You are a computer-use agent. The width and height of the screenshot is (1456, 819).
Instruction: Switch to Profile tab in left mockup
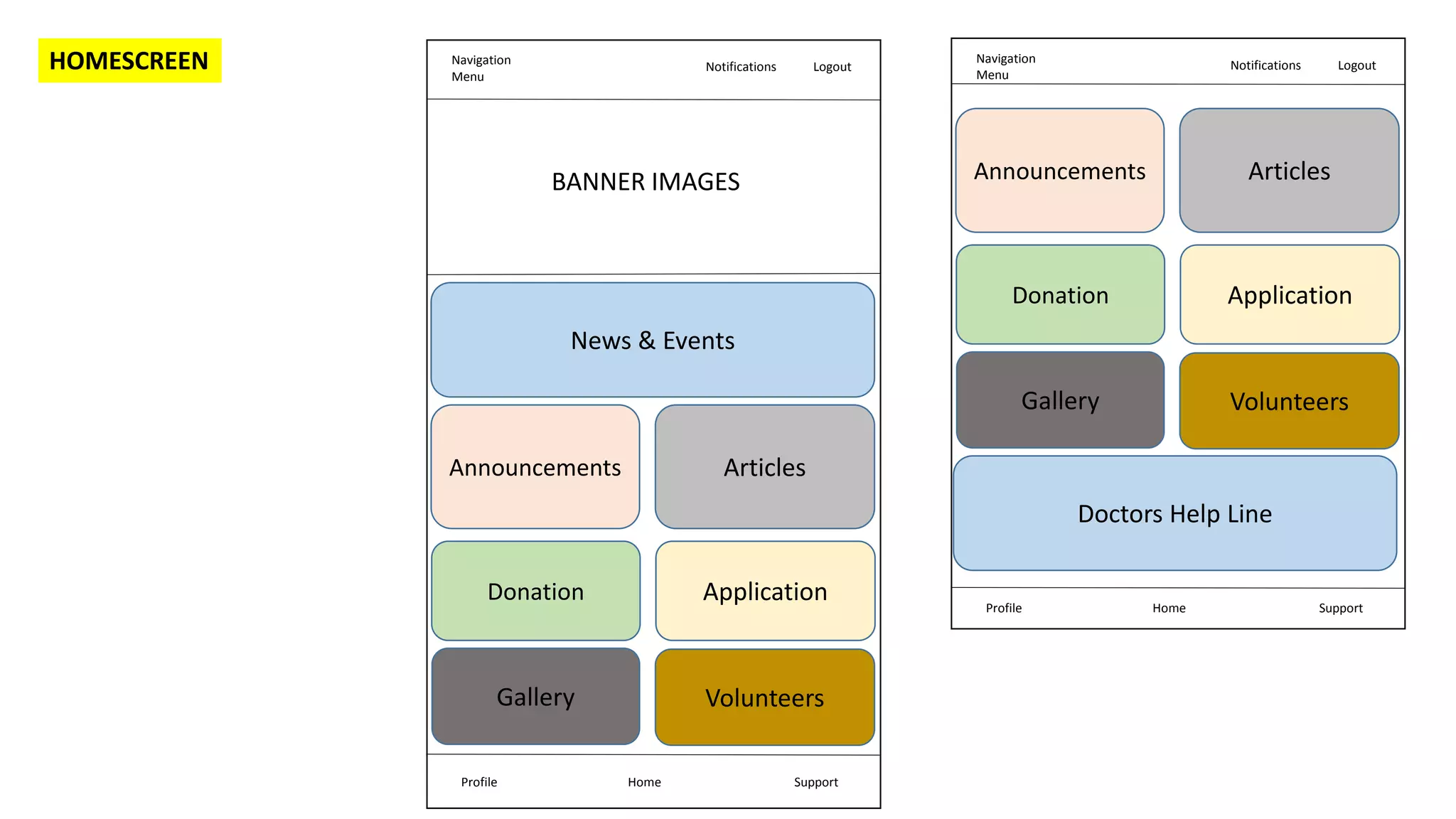478,782
